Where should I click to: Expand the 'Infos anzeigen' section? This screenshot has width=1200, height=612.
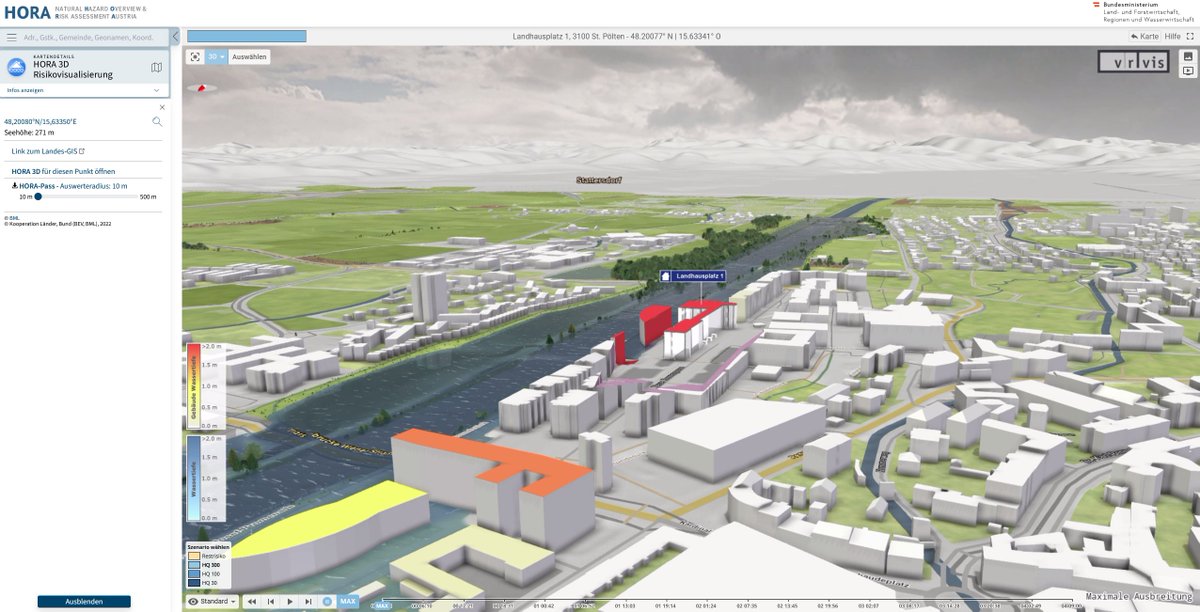coord(84,90)
